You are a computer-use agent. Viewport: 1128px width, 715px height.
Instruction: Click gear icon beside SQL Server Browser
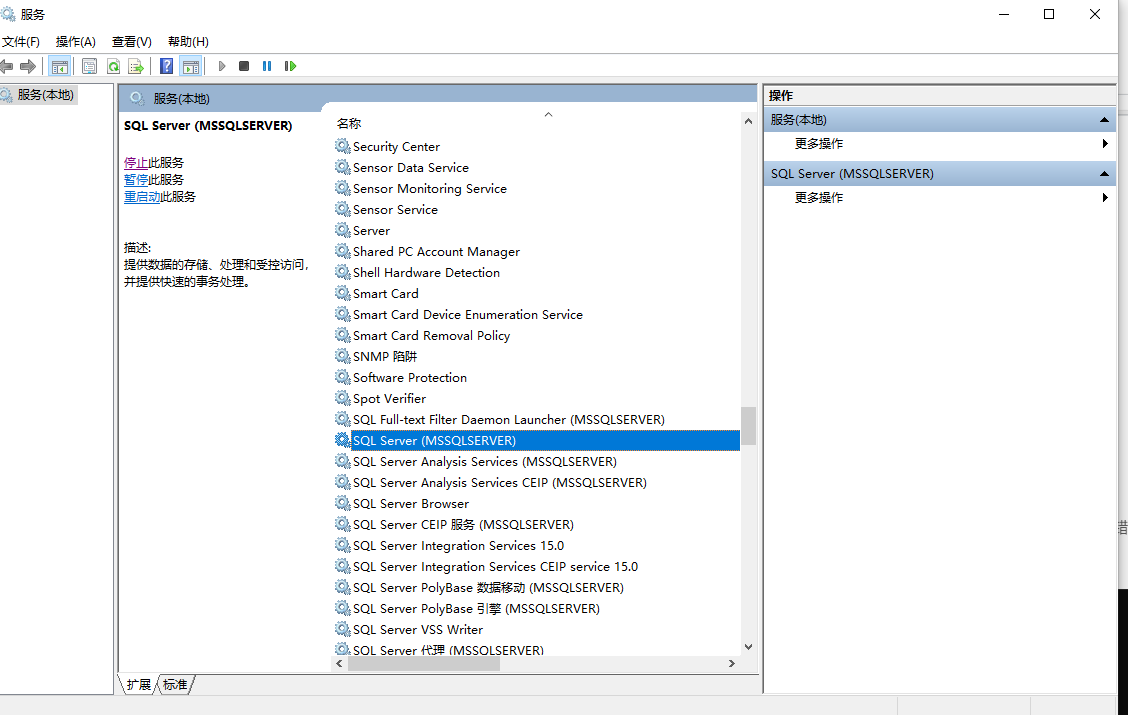[342, 503]
